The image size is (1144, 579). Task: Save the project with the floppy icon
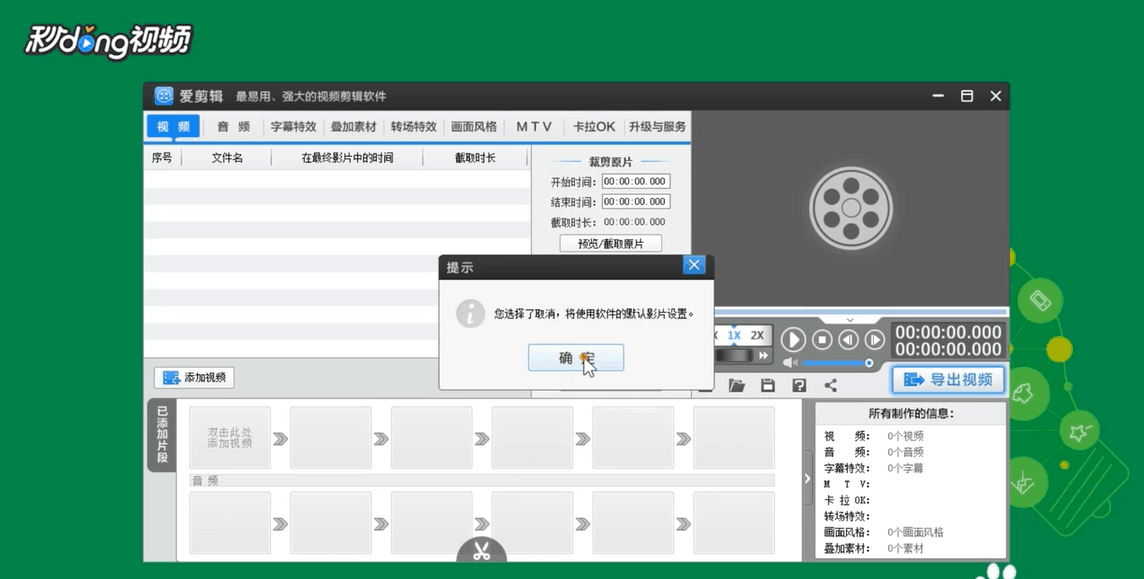[768, 385]
